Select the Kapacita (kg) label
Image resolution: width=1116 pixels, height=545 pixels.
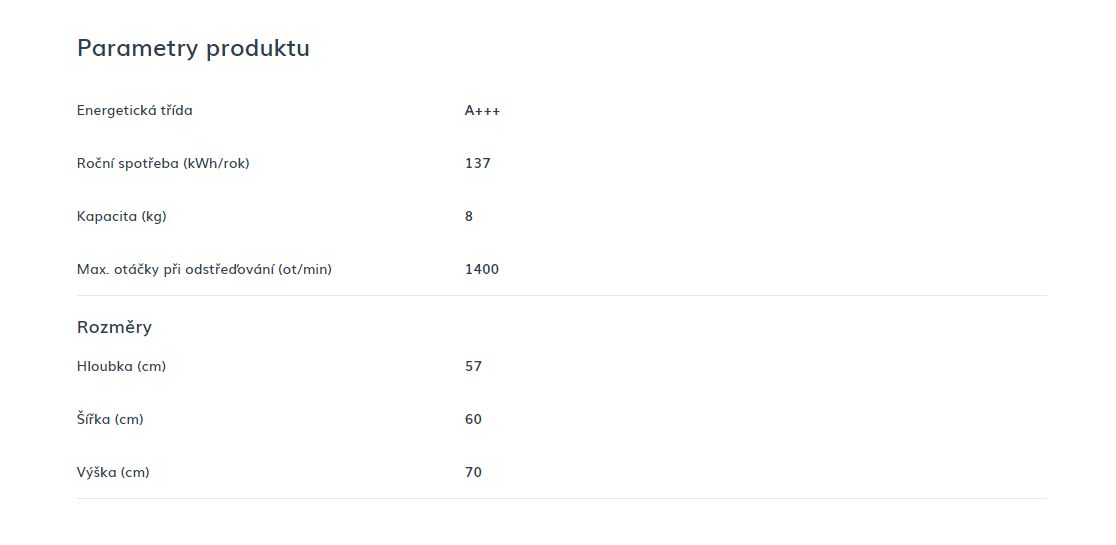[122, 216]
